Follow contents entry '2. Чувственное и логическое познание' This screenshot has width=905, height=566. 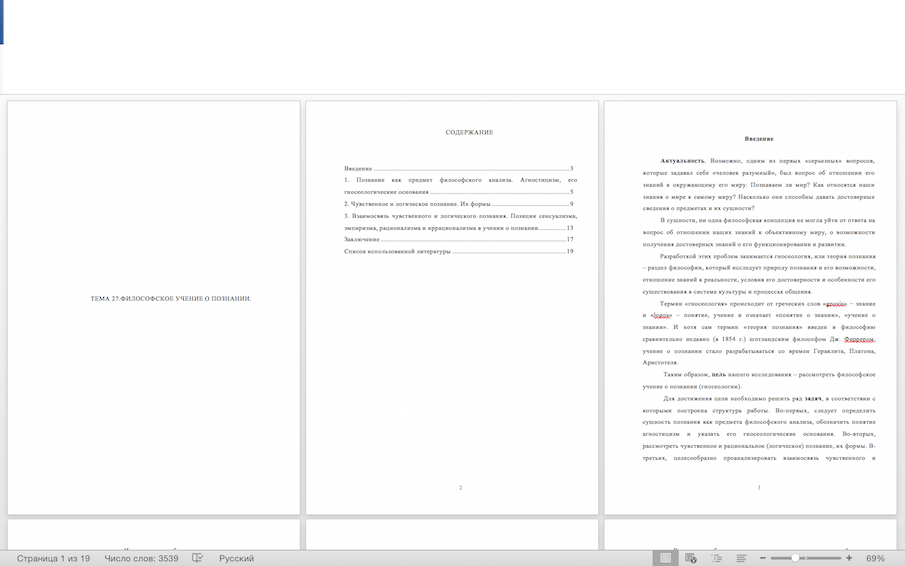pyautogui.click(x=458, y=204)
